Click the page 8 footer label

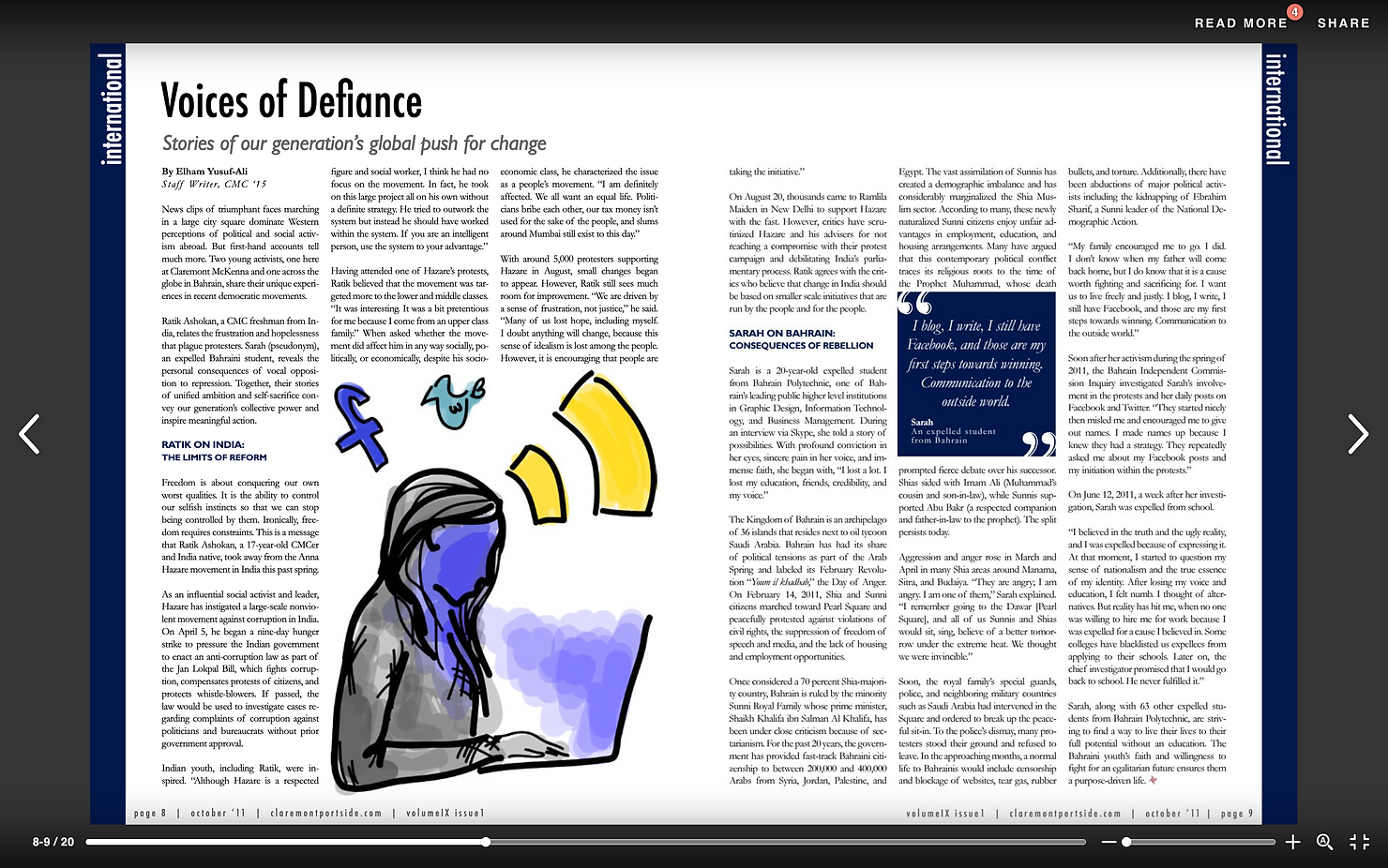click(x=150, y=813)
